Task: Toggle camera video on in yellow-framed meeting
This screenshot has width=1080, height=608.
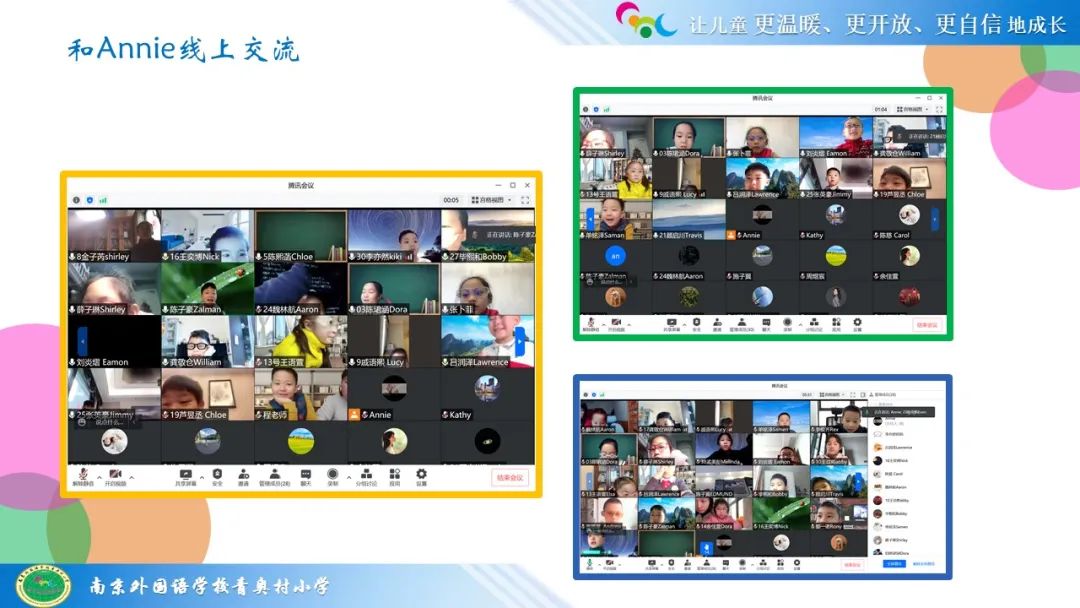Action: pos(115,476)
